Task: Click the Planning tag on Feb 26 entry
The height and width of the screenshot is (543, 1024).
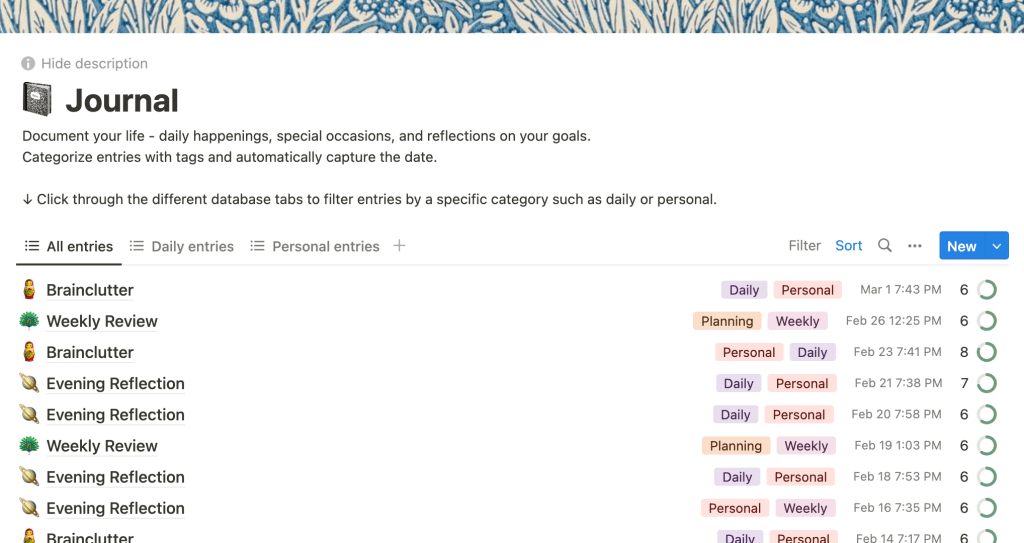Action: (727, 321)
